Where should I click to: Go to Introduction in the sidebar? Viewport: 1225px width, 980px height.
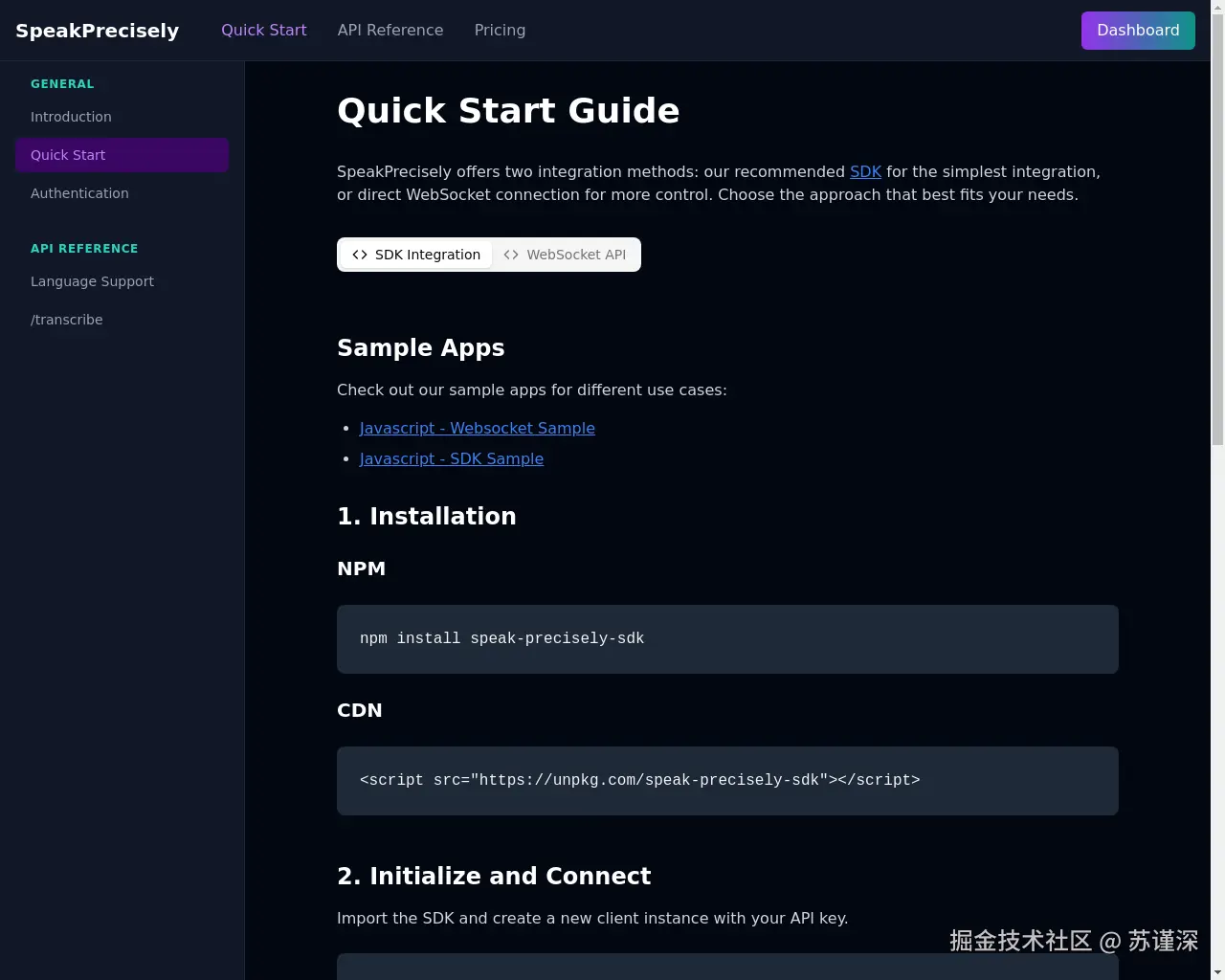(71, 117)
